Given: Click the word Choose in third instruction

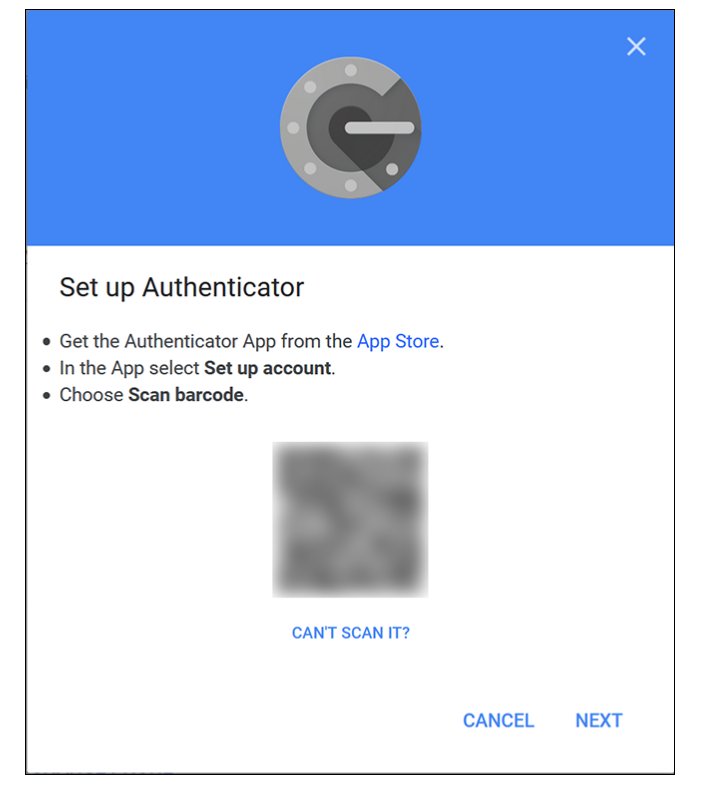Looking at the screenshot, I should [91, 395].
